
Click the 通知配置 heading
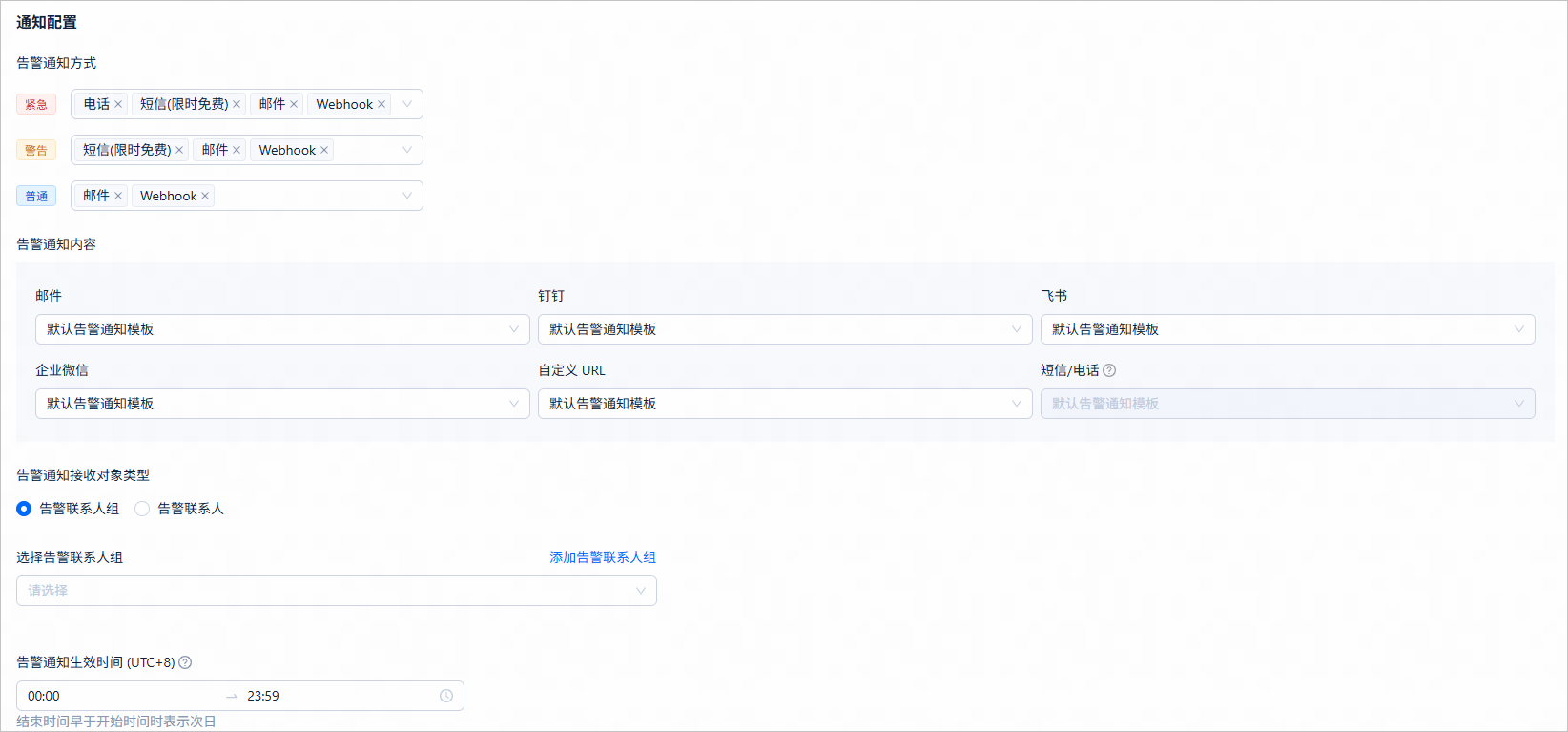pos(47,22)
